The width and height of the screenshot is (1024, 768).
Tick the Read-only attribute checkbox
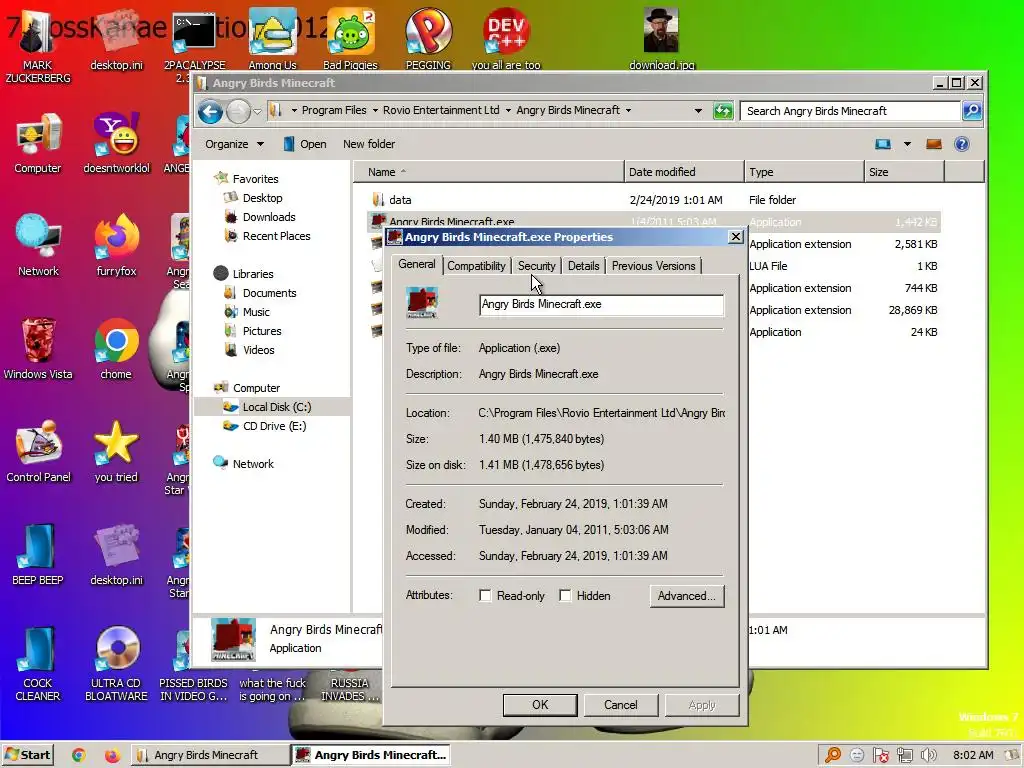pos(485,596)
